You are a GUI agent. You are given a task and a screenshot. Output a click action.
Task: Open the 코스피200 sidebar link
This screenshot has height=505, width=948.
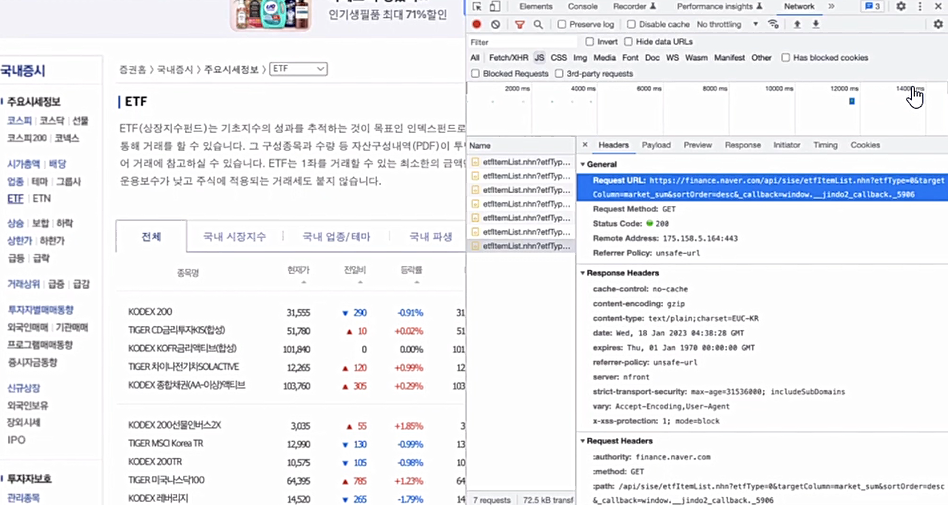(x=27, y=138)
